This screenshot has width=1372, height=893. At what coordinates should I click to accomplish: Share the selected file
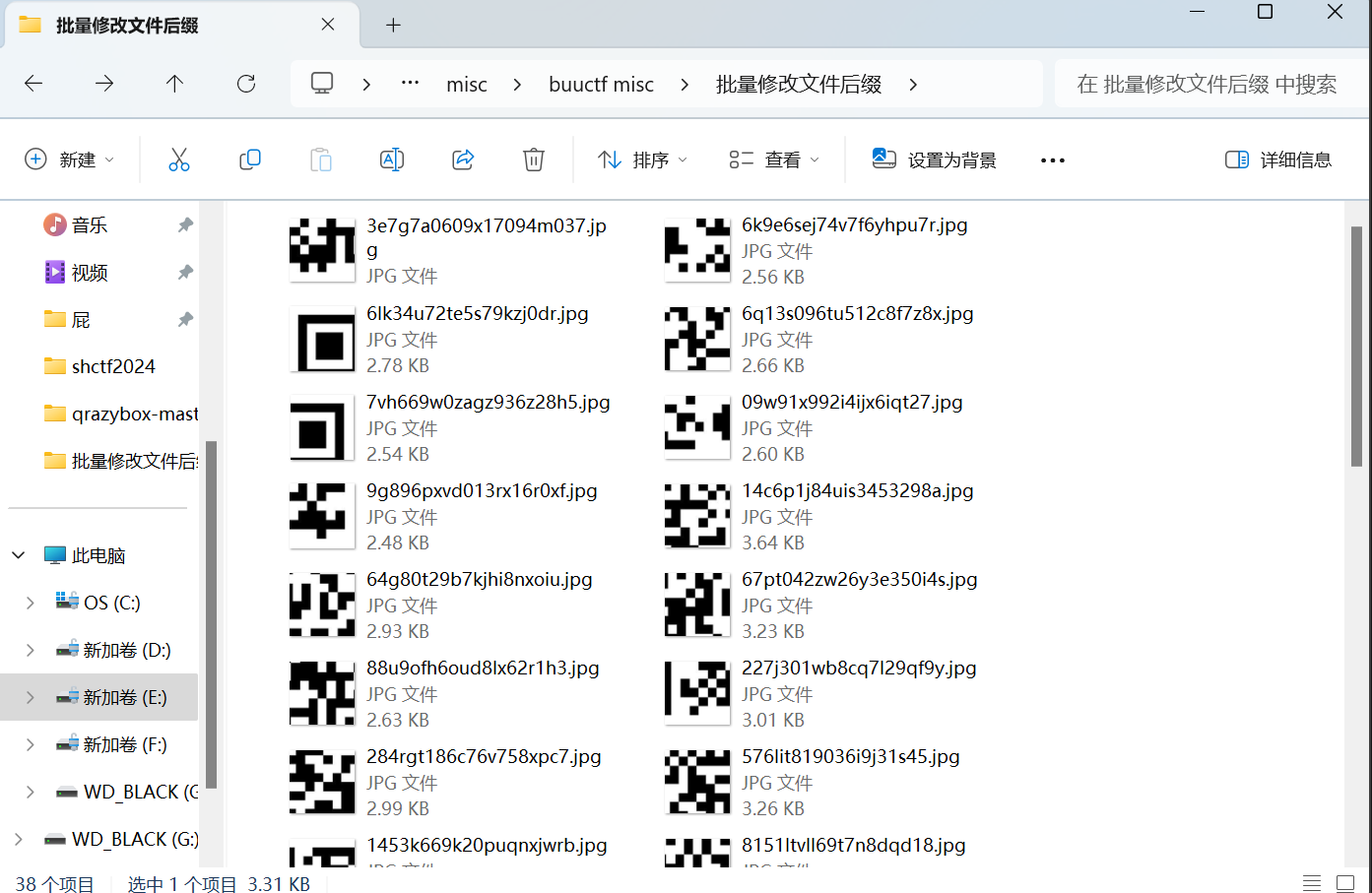coord(463,159)
